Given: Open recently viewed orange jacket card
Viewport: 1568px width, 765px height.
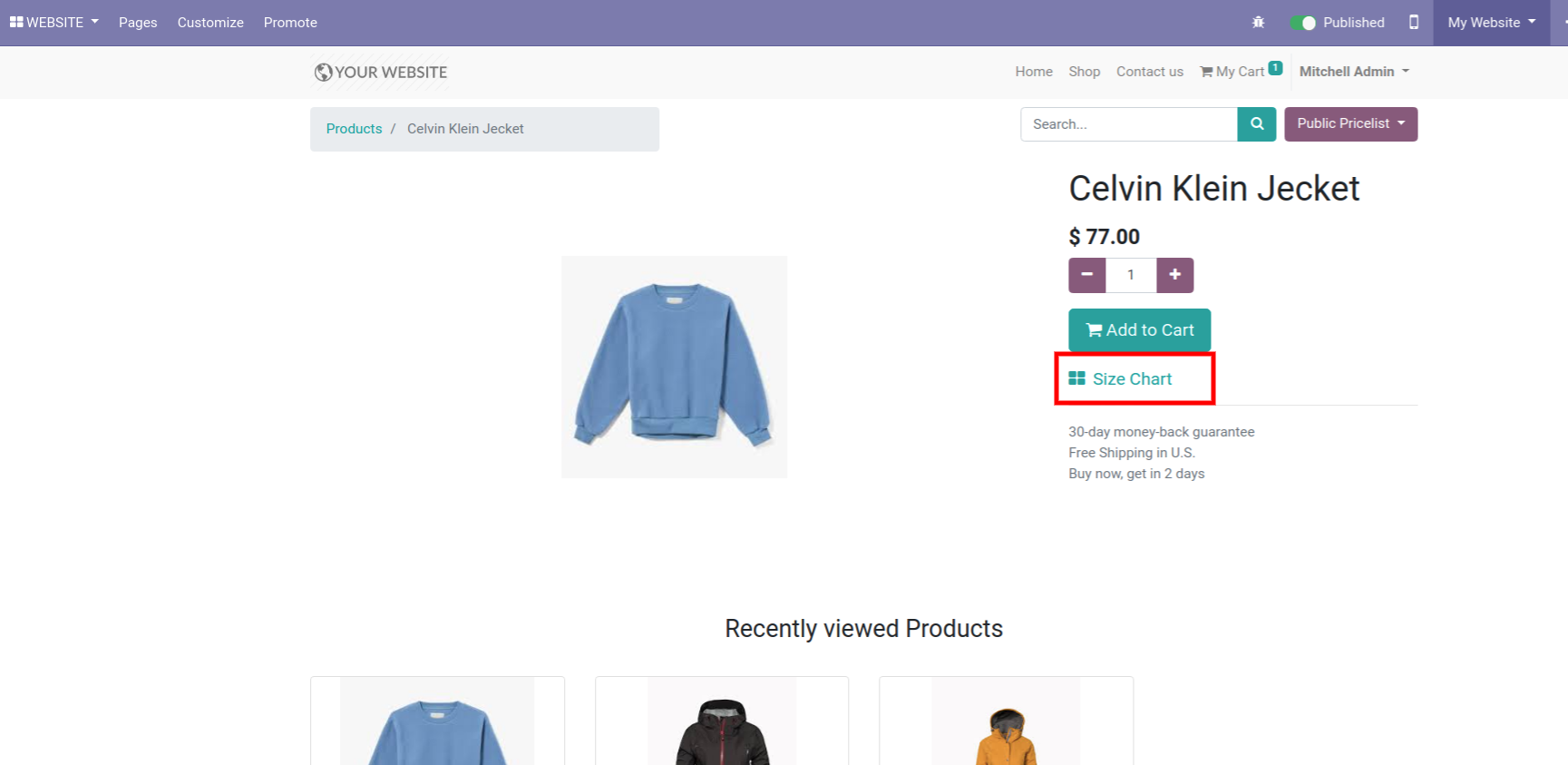Looking at the screenshot, I should pos(1006,721).
